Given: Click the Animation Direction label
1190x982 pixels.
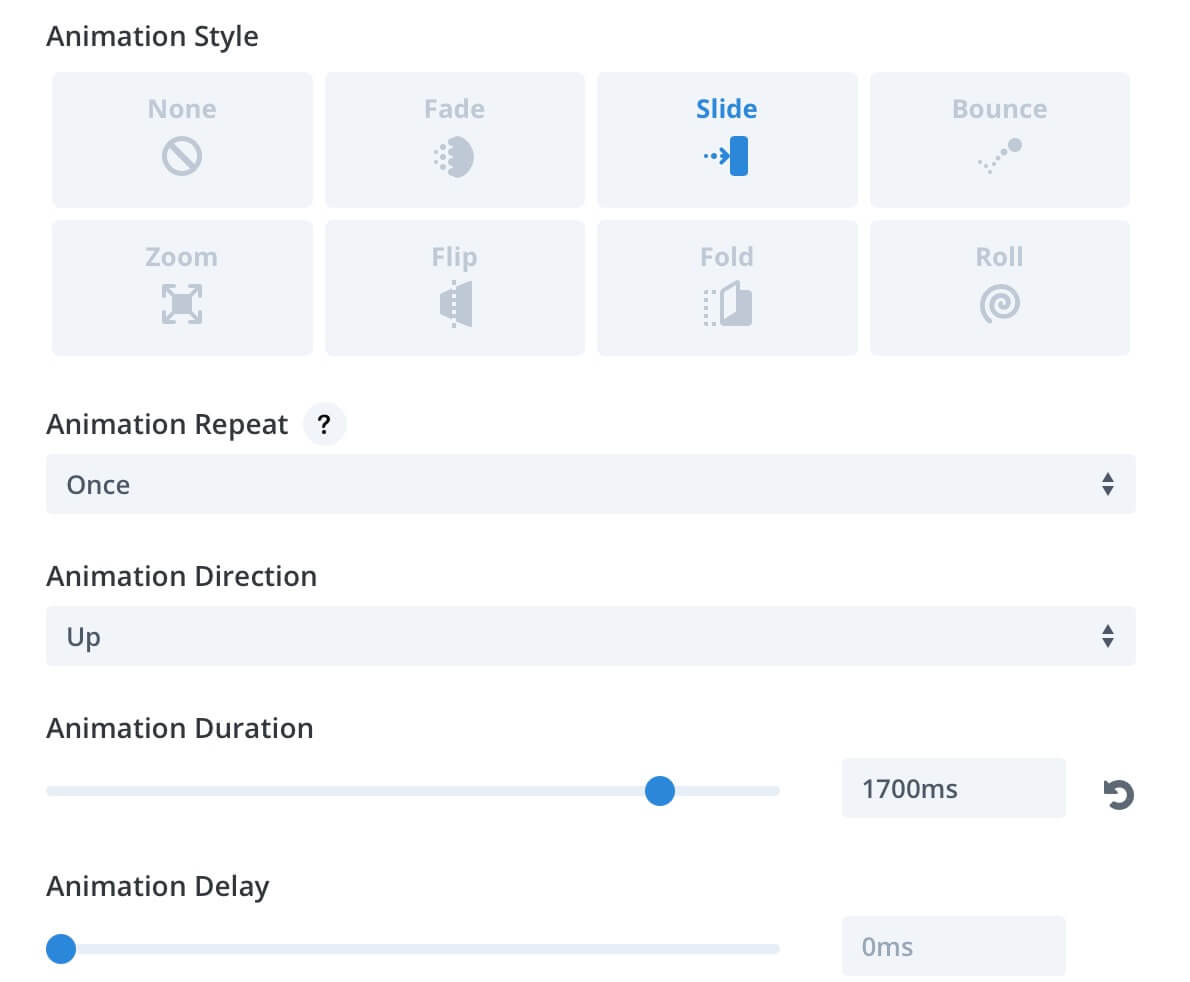Looking at the screenshot, I should pyautogui.click(x=181, y=576).
